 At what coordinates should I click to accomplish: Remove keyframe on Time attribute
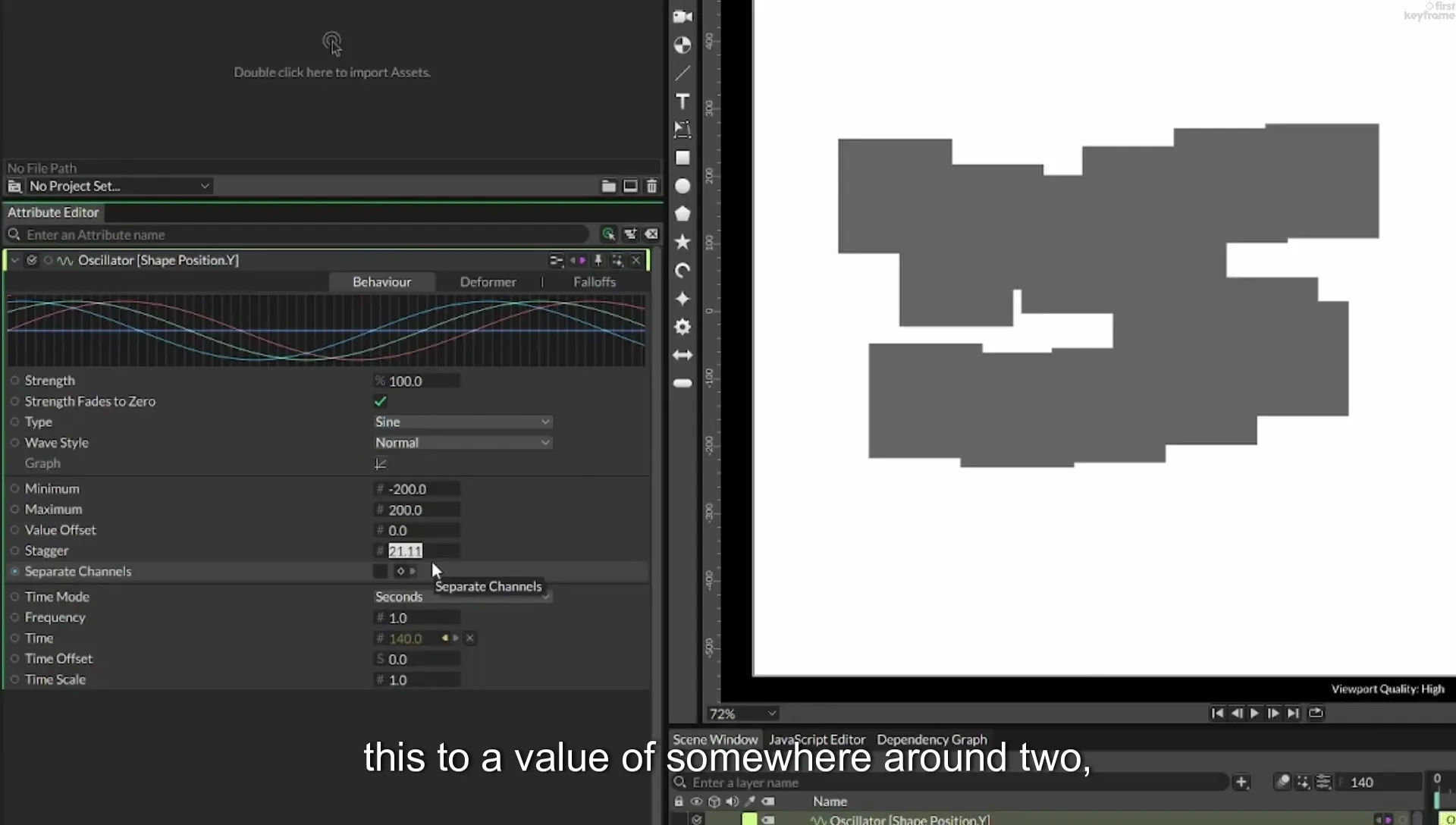(470, 638)
